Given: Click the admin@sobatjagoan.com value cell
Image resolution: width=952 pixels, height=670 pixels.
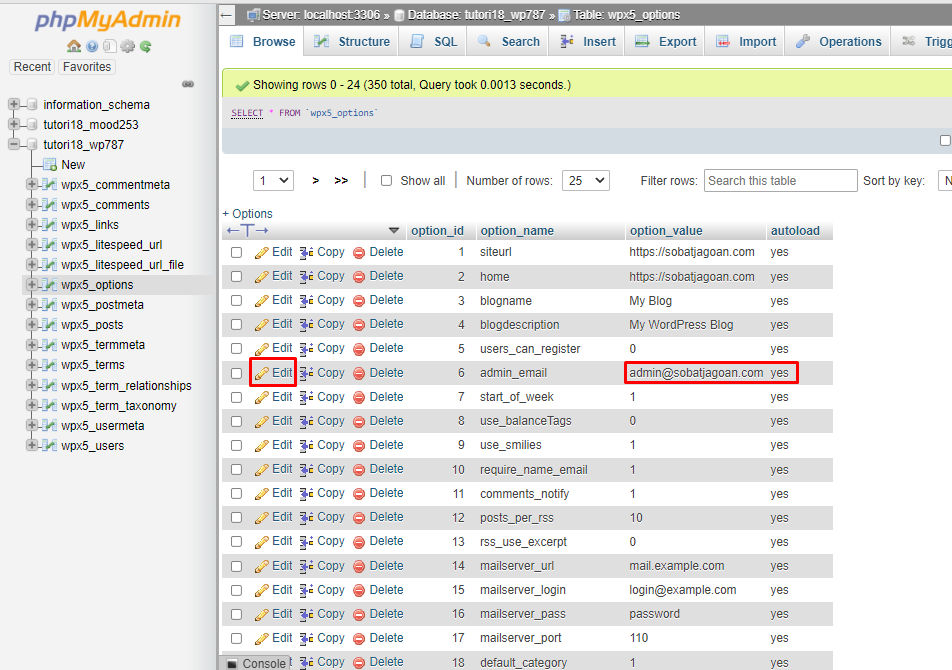Looking at the screenshot, I should [x=696, y=373].
